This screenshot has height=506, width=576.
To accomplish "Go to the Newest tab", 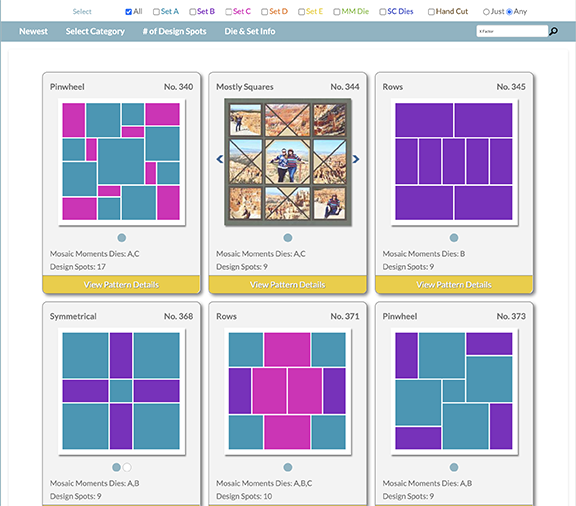I will pyautogui.click(x=33, y=31).
